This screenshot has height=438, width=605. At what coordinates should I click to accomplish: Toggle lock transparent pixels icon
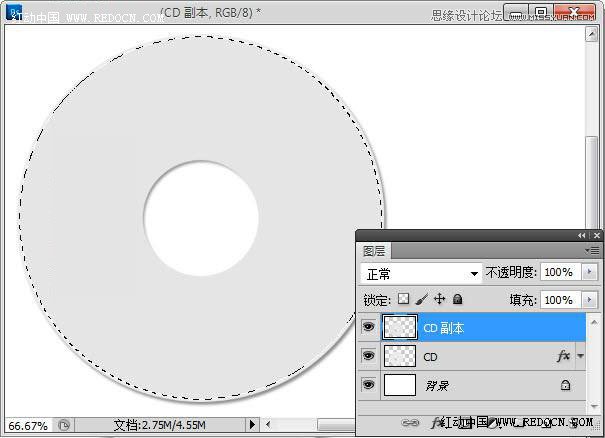403,299
